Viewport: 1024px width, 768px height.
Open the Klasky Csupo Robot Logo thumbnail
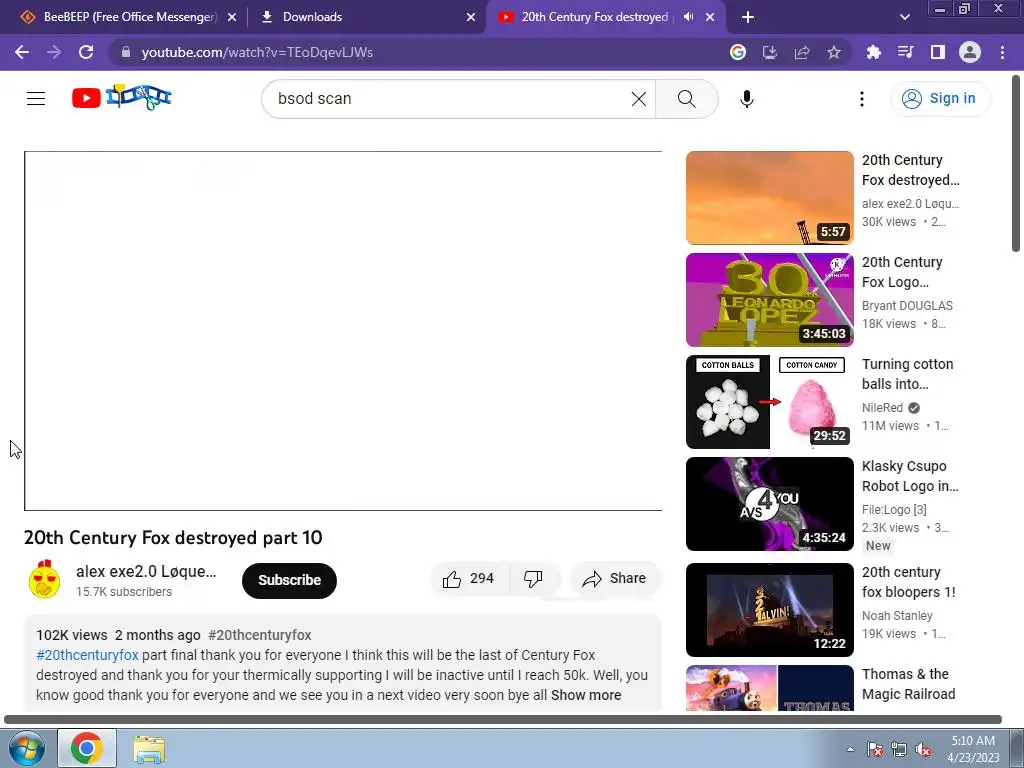pos(769,504)
